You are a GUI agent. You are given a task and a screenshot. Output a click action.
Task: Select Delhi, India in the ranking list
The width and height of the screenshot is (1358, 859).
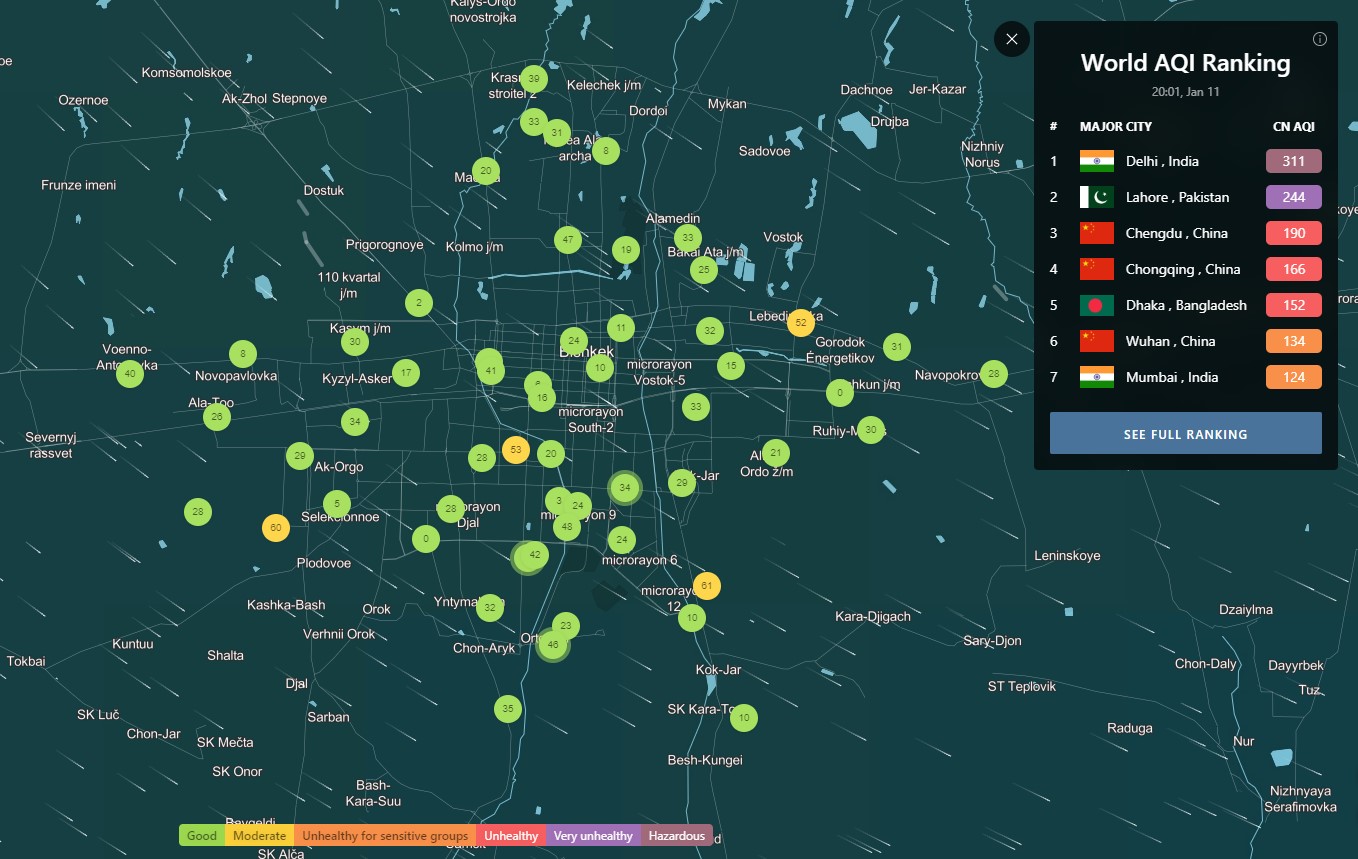(1161, 161)
